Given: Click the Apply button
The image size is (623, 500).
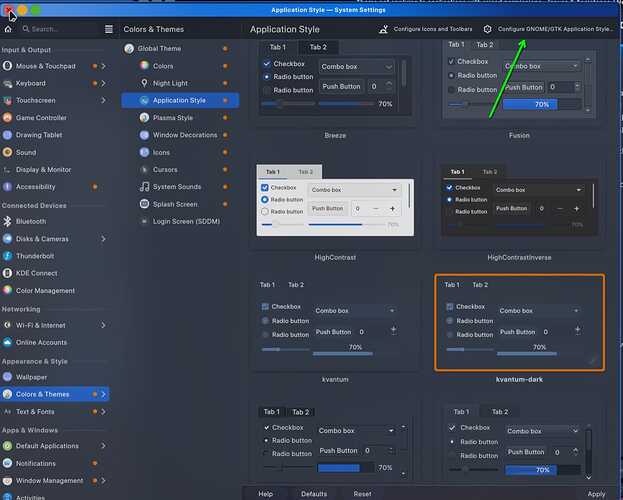Looking at the screenshot, I should [x=596, y=494].
